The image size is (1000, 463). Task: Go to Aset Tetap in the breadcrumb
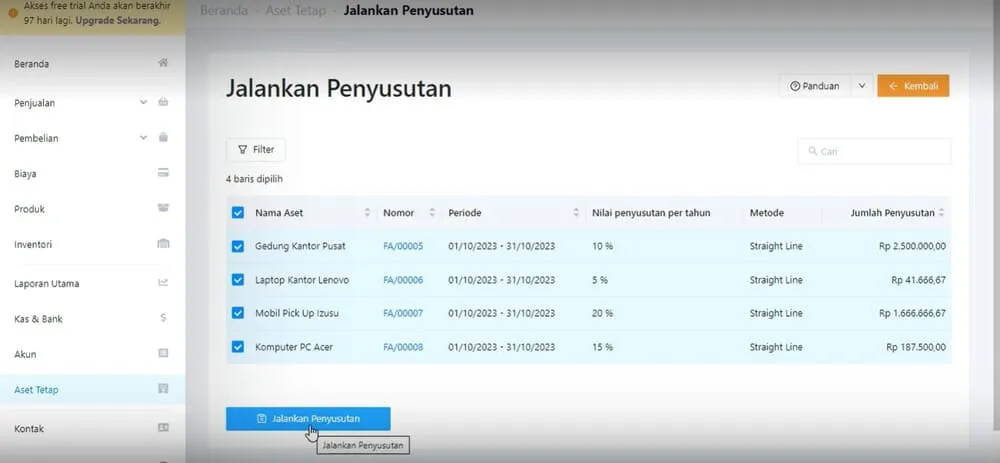[295, 11]
